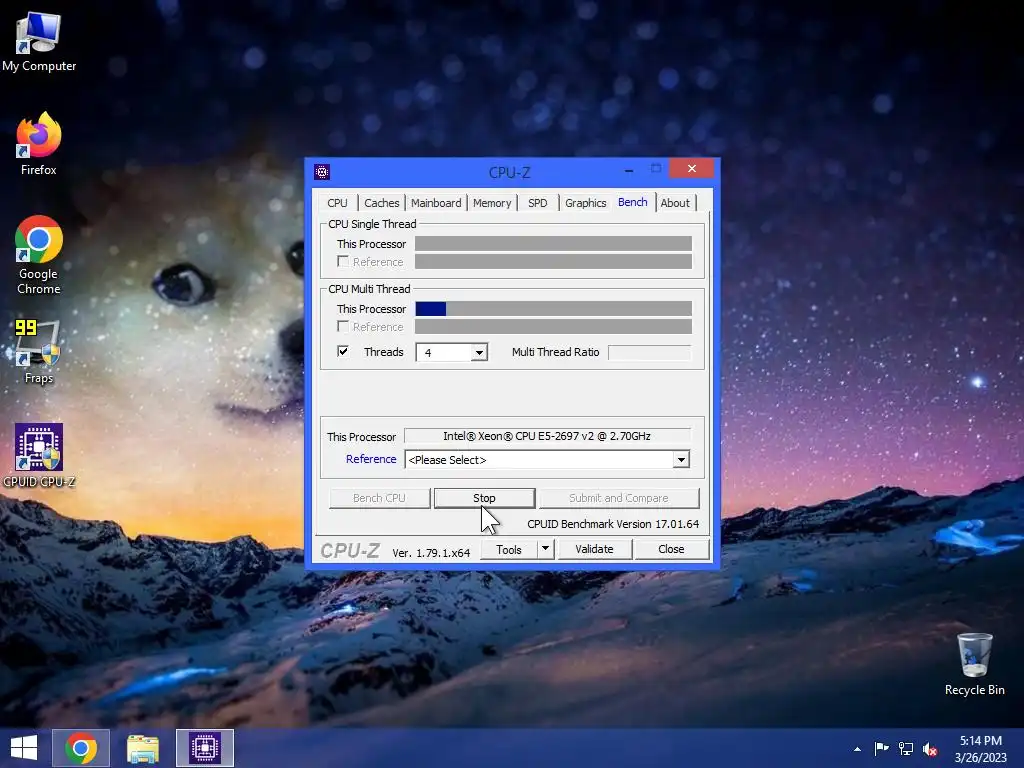
Task: Open the clock showing 5:14 PM
Action: [980, 749]
